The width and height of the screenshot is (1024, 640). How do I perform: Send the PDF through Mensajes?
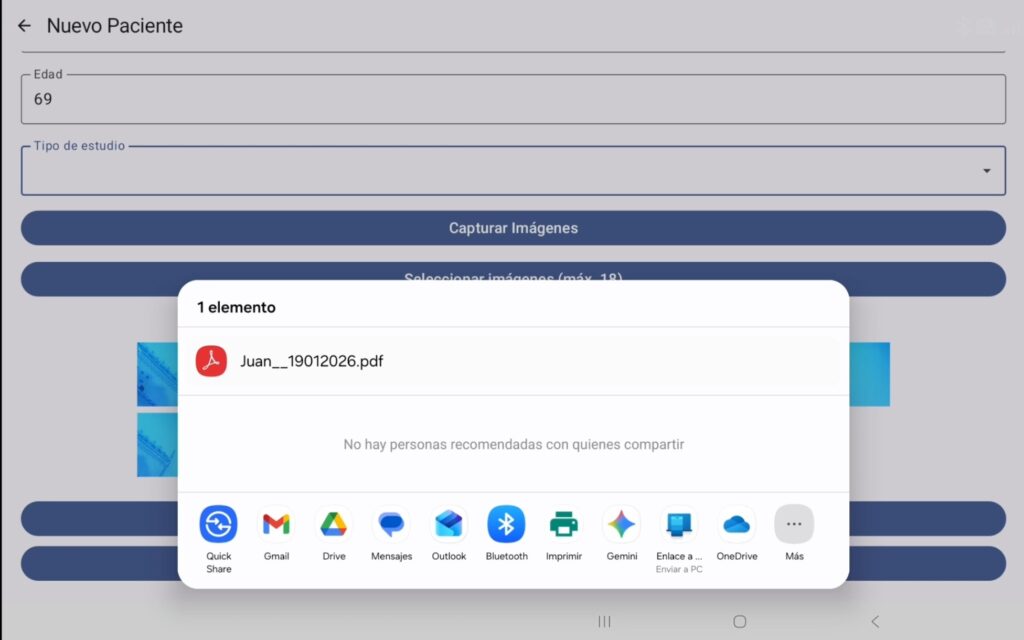pos(391,524)
